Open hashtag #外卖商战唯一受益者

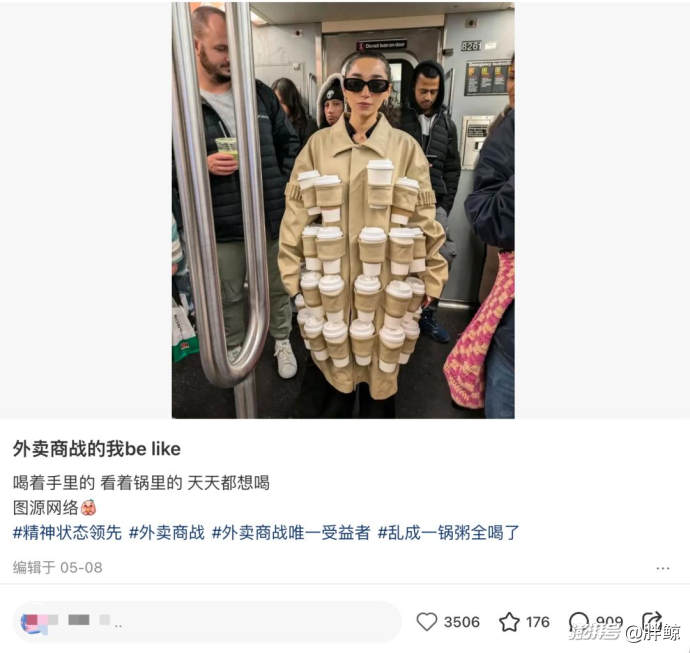[291, 532]
